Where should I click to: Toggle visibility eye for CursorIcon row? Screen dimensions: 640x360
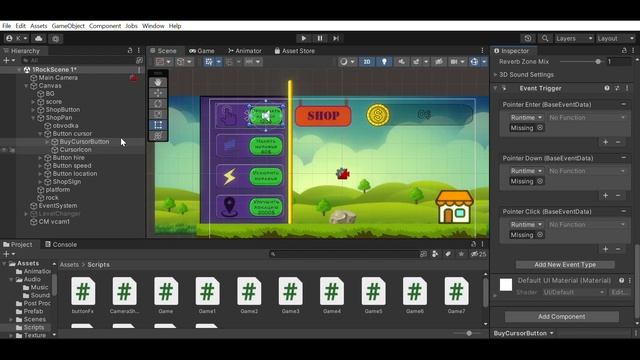[4, 150]
